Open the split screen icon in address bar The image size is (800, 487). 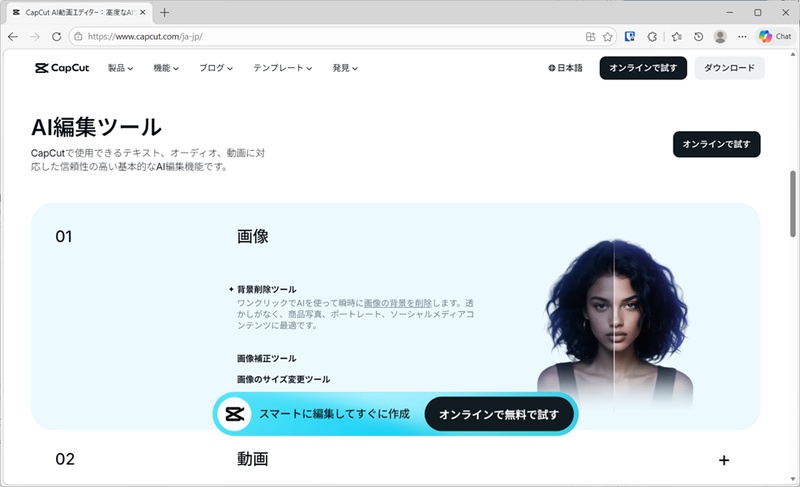(590, 37)
